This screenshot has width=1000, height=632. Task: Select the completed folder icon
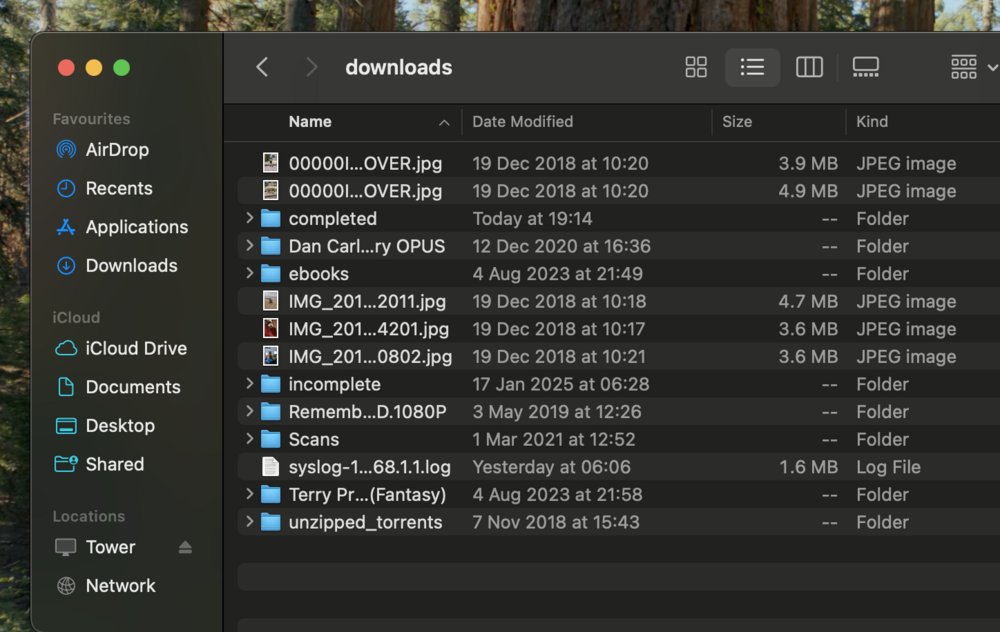pyautogui.click(x=270, y=219)
